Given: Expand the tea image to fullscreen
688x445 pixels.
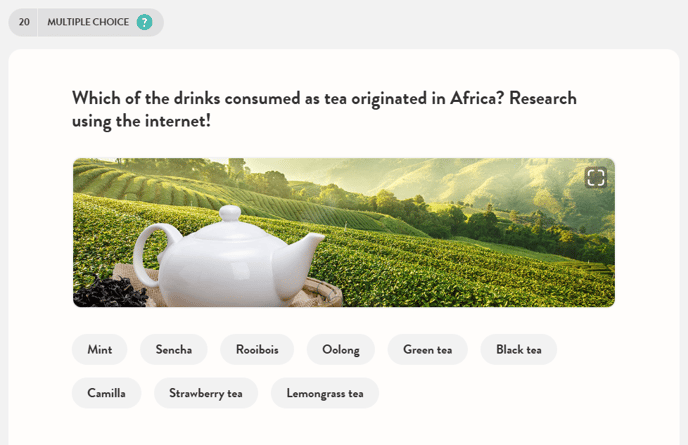Looking at the screenshot, I should (596, 178).
